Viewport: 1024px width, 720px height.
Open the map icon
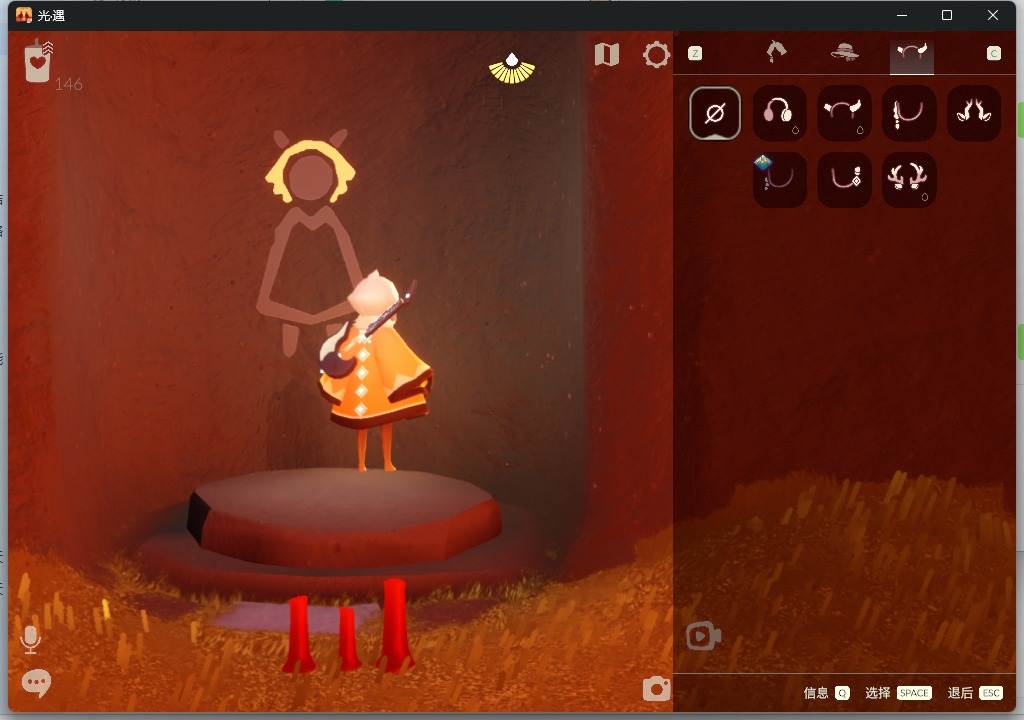607,55
